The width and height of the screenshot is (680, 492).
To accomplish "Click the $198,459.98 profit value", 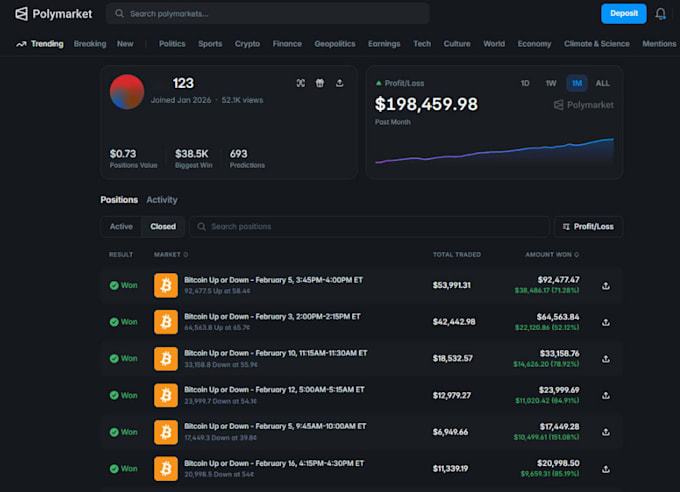I will click(x=426, y=104).
